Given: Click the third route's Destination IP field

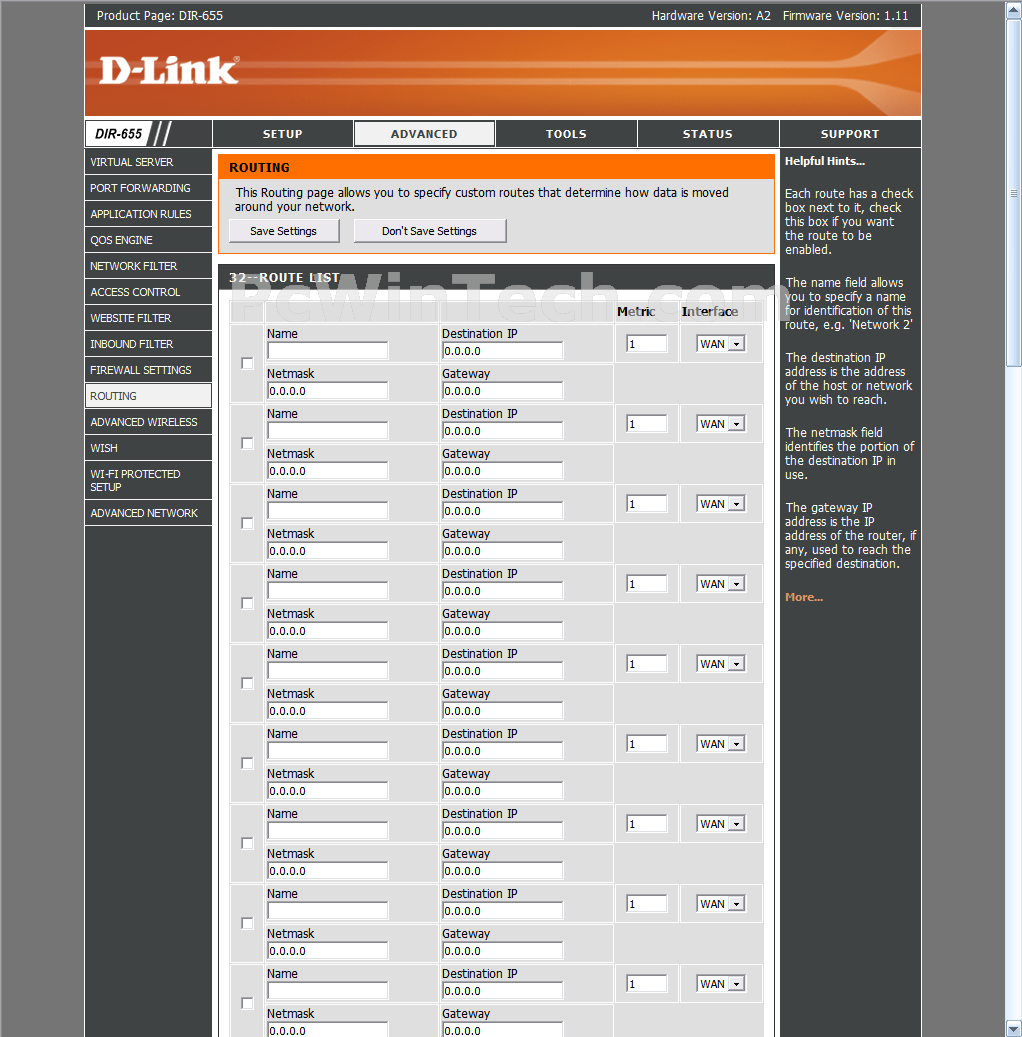Looking at the screenshot, I should click(x=503, y=511).
